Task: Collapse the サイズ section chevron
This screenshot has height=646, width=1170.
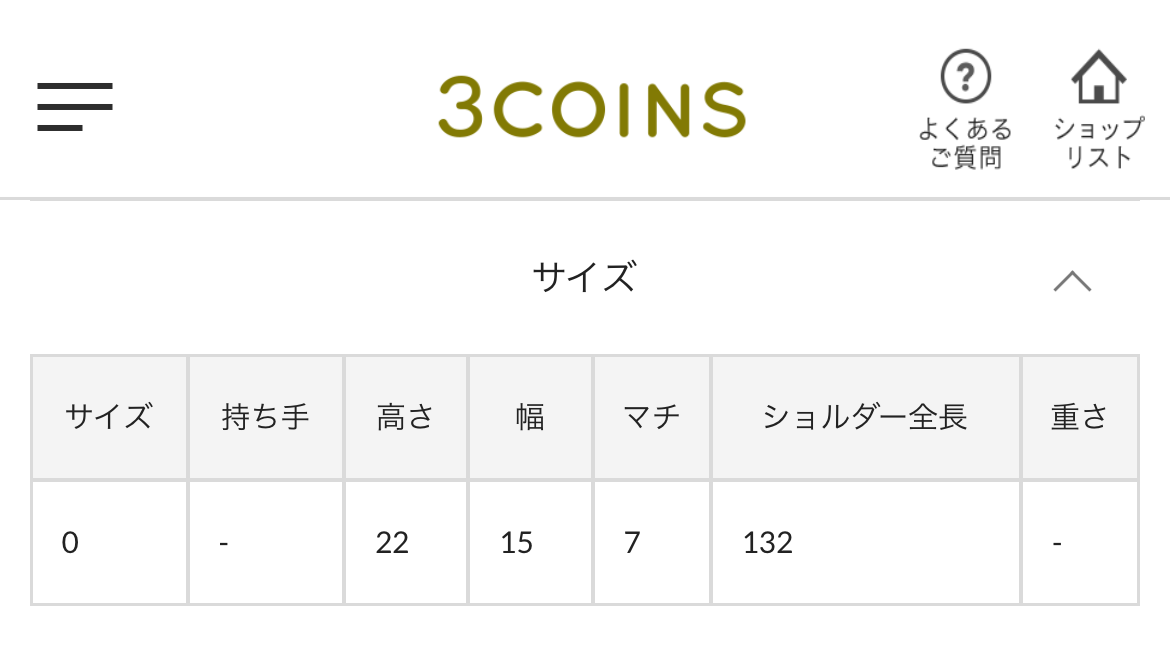Action: coord(1072,281)
